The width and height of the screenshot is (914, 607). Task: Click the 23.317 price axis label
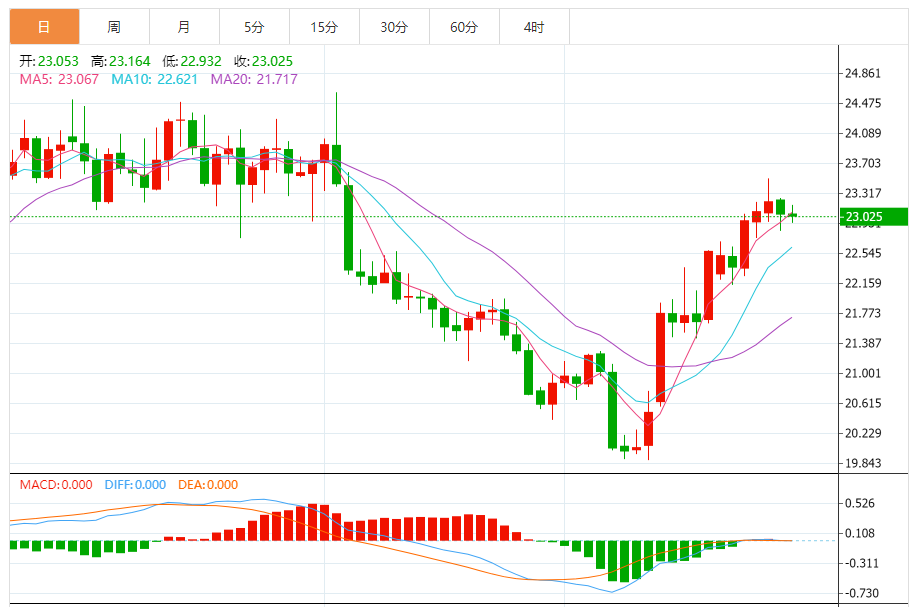pos(863,193)
